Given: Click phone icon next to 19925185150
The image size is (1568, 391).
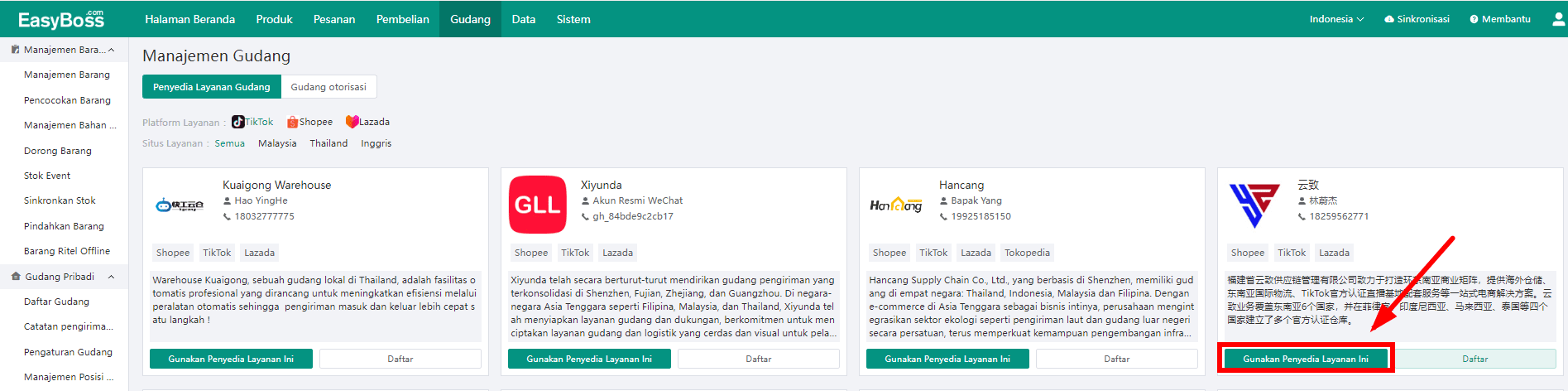Looking at the screenshot, I should (943, 216).
